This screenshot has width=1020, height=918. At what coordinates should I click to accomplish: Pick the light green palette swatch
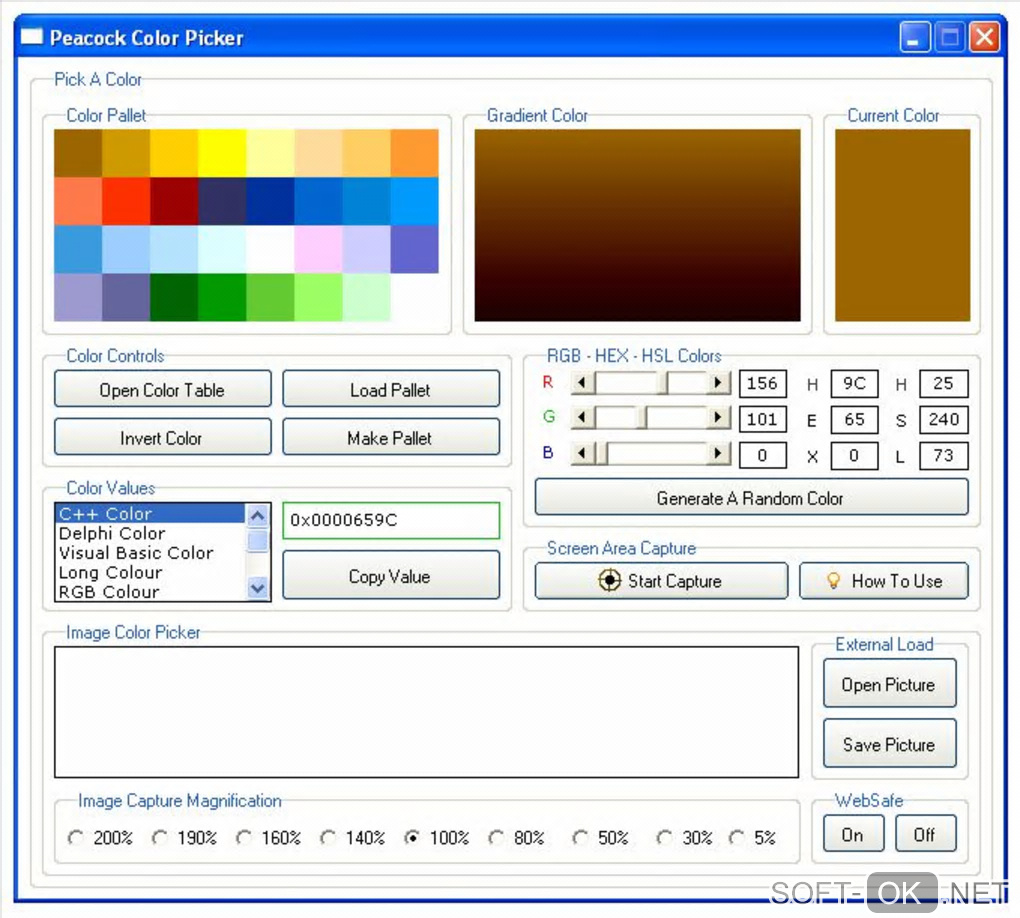pyautogui.click(x=319, y=297)
